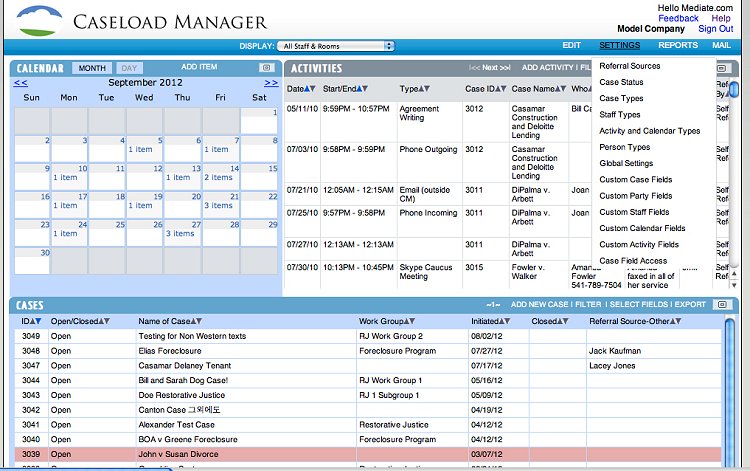The height and width of the screenshot is (471, 750).
Task: Click Next page in Activities
Action: pos(489,68)
